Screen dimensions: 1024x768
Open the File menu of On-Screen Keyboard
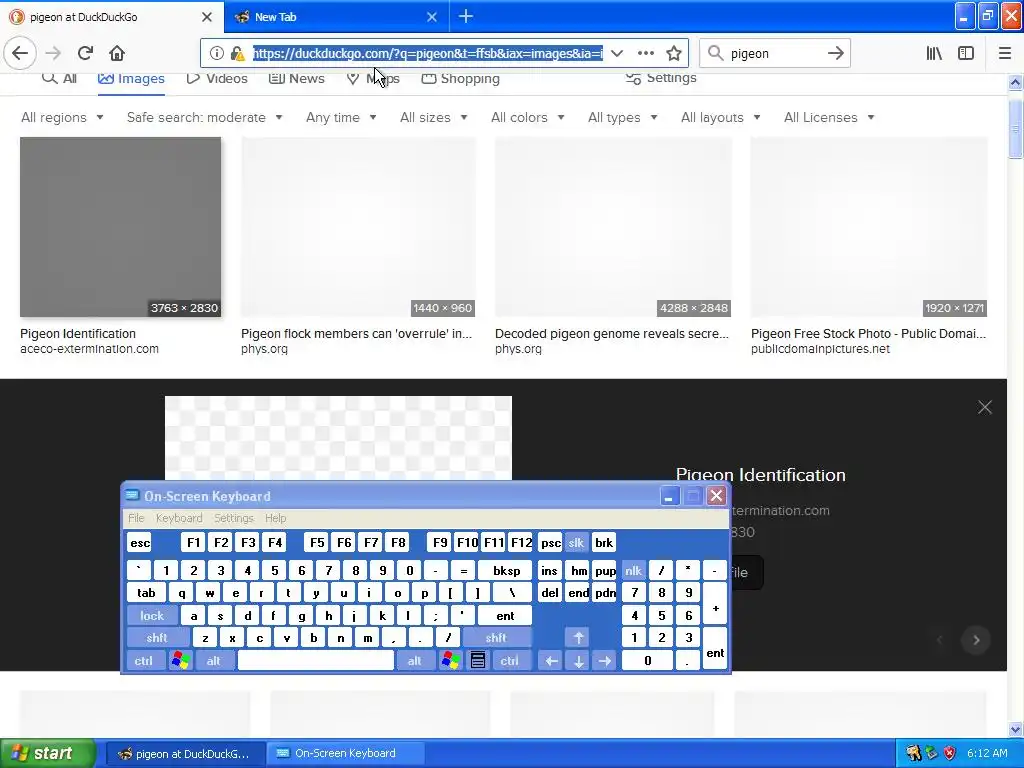tap(136, 518)
